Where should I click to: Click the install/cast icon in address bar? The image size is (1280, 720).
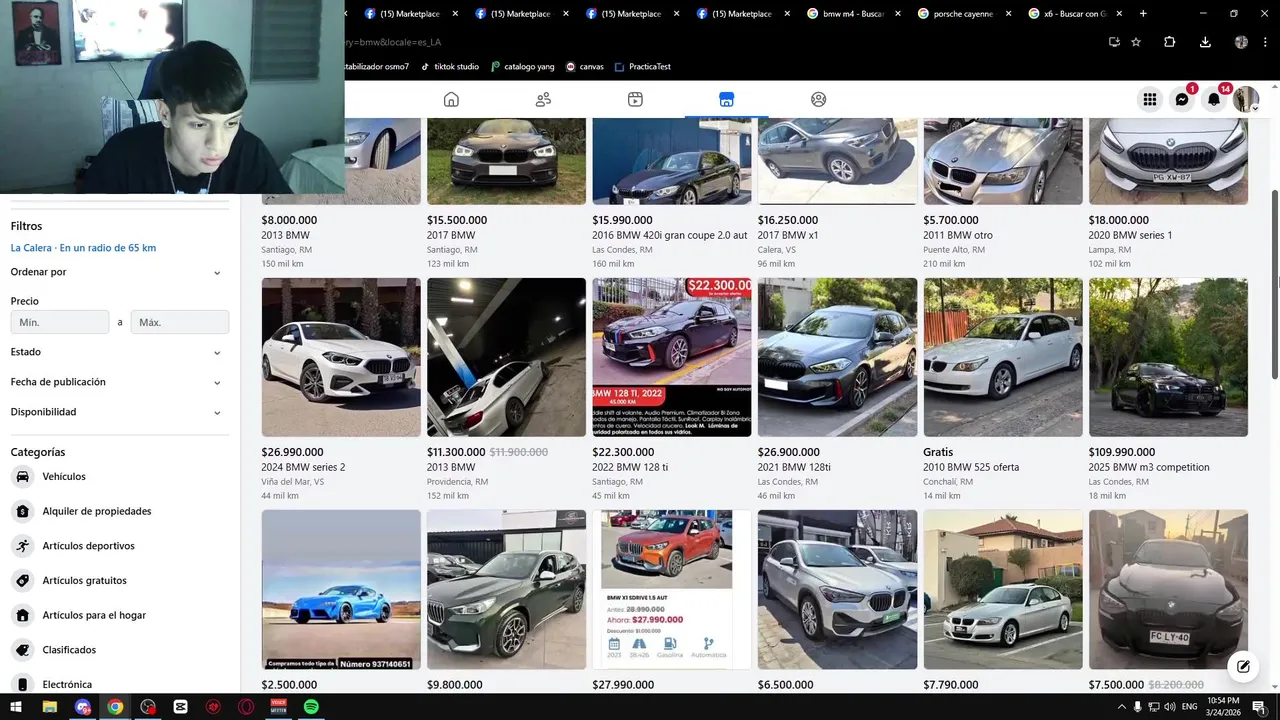1114,42
